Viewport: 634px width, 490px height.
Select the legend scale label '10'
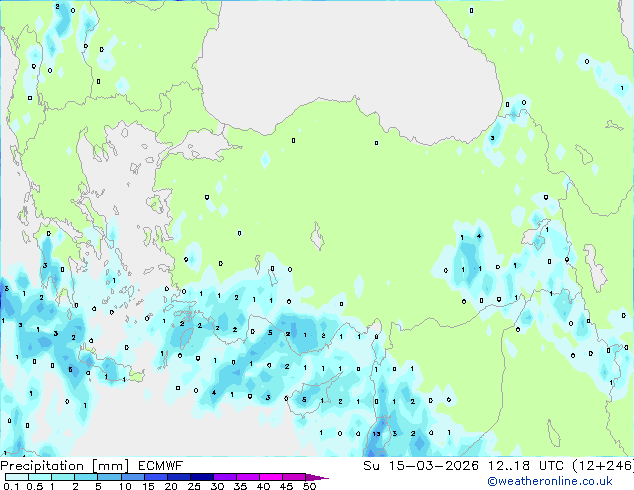125,486
